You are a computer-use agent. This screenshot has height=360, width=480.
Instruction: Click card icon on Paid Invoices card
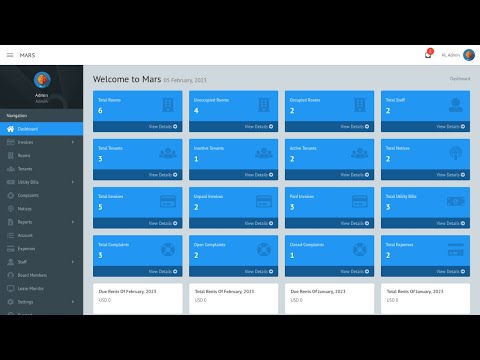(360, 201)
